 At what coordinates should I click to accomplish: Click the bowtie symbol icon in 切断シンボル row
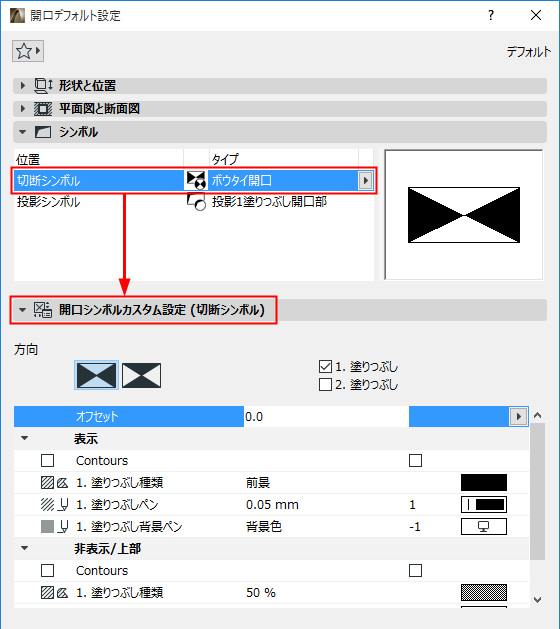(x=196, y=180)
